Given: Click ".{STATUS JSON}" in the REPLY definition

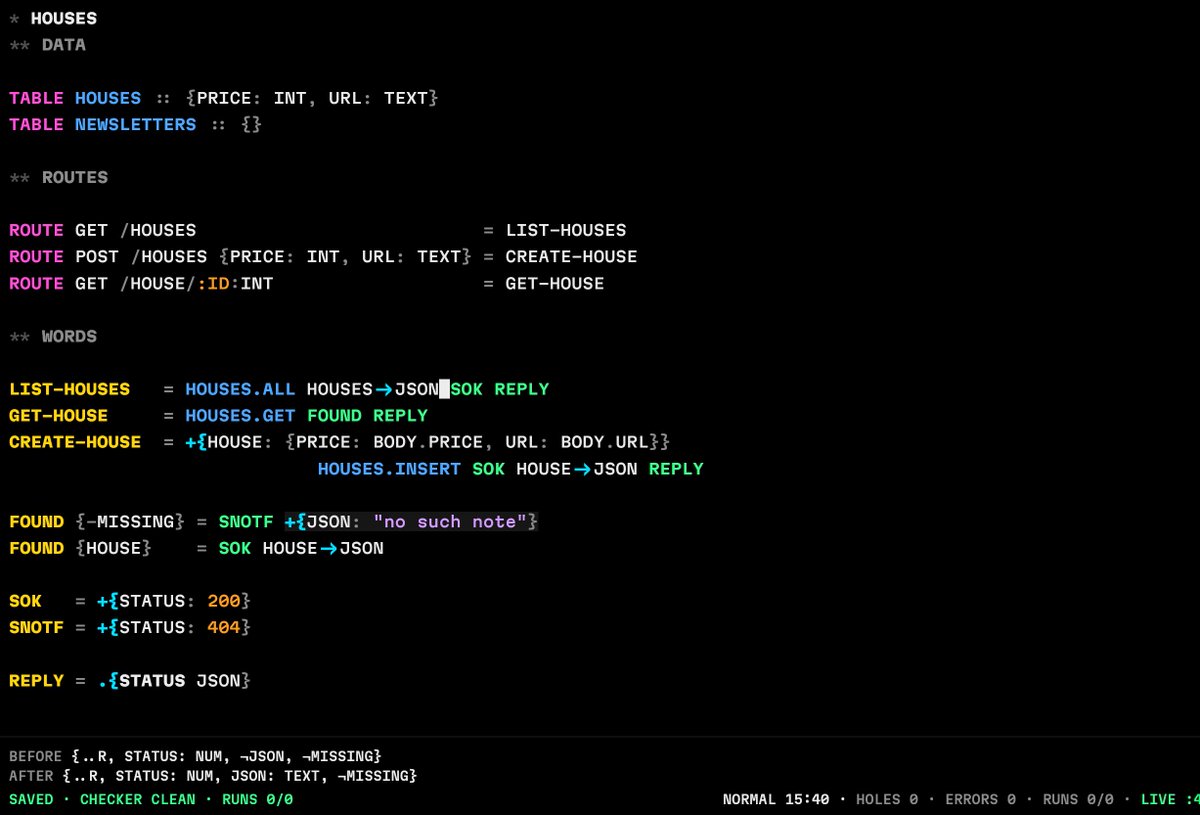Looking at the screenshot, I should pyautogui.click(x=174, y=680).
